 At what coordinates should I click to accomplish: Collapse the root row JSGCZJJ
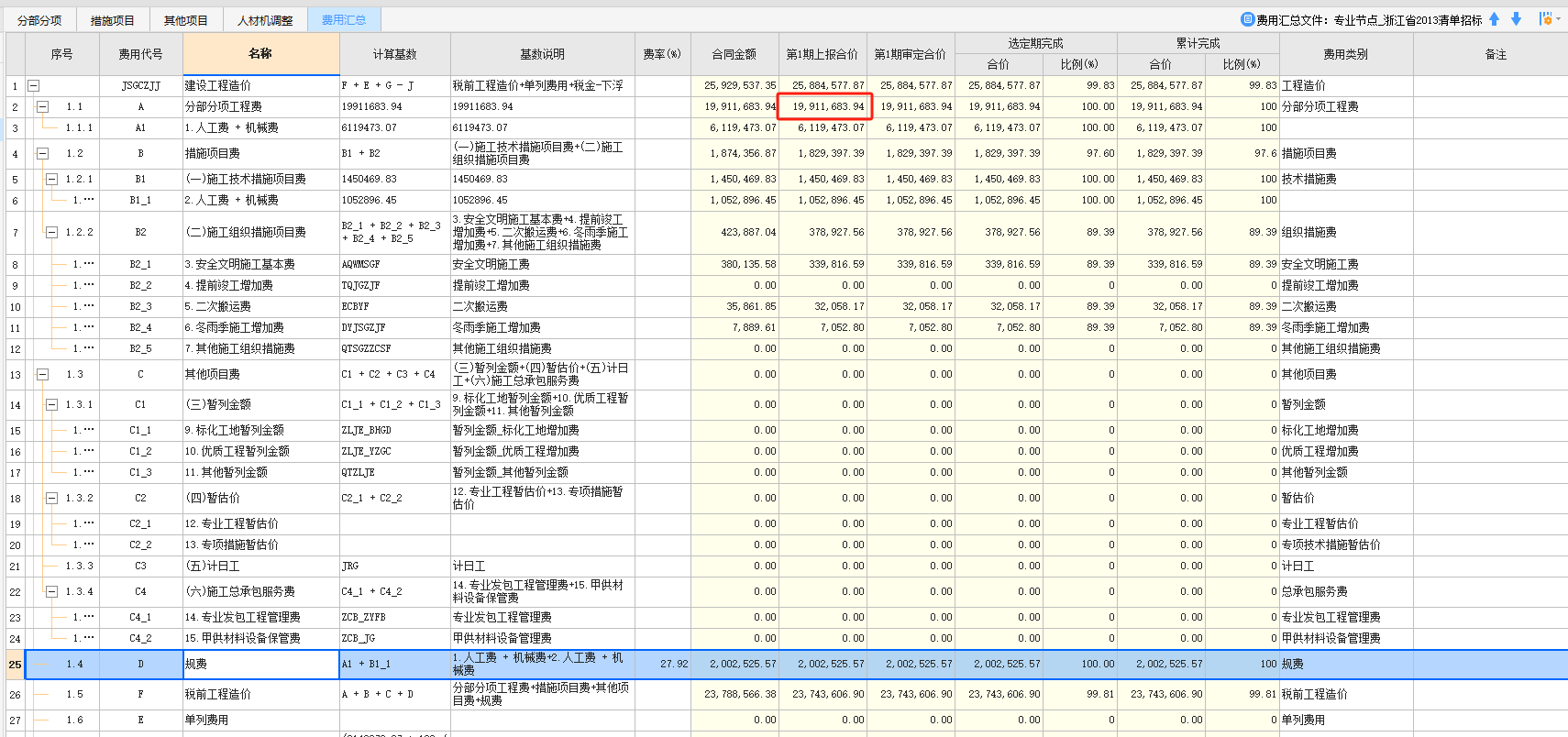point(34,85)
